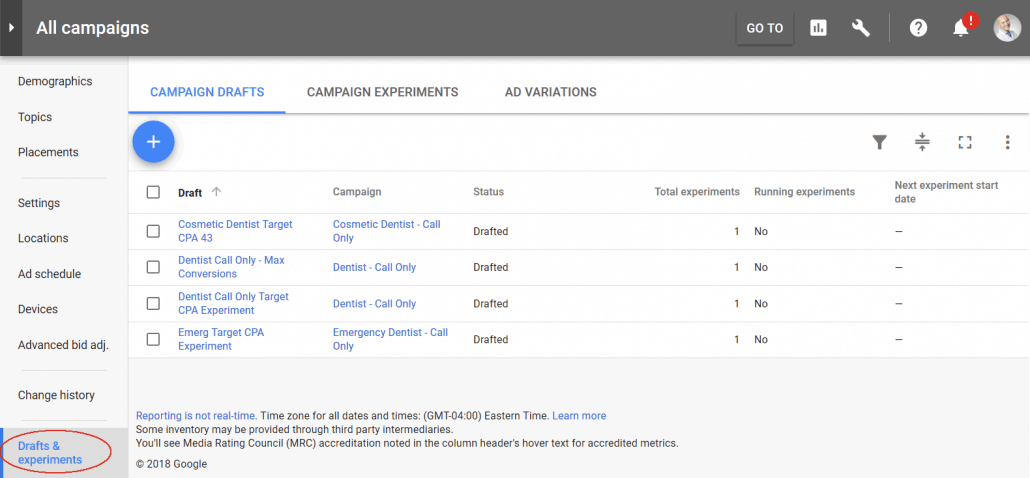Check the notifications bell icon
The image size is (1030, 478).
tap(961, 28)
